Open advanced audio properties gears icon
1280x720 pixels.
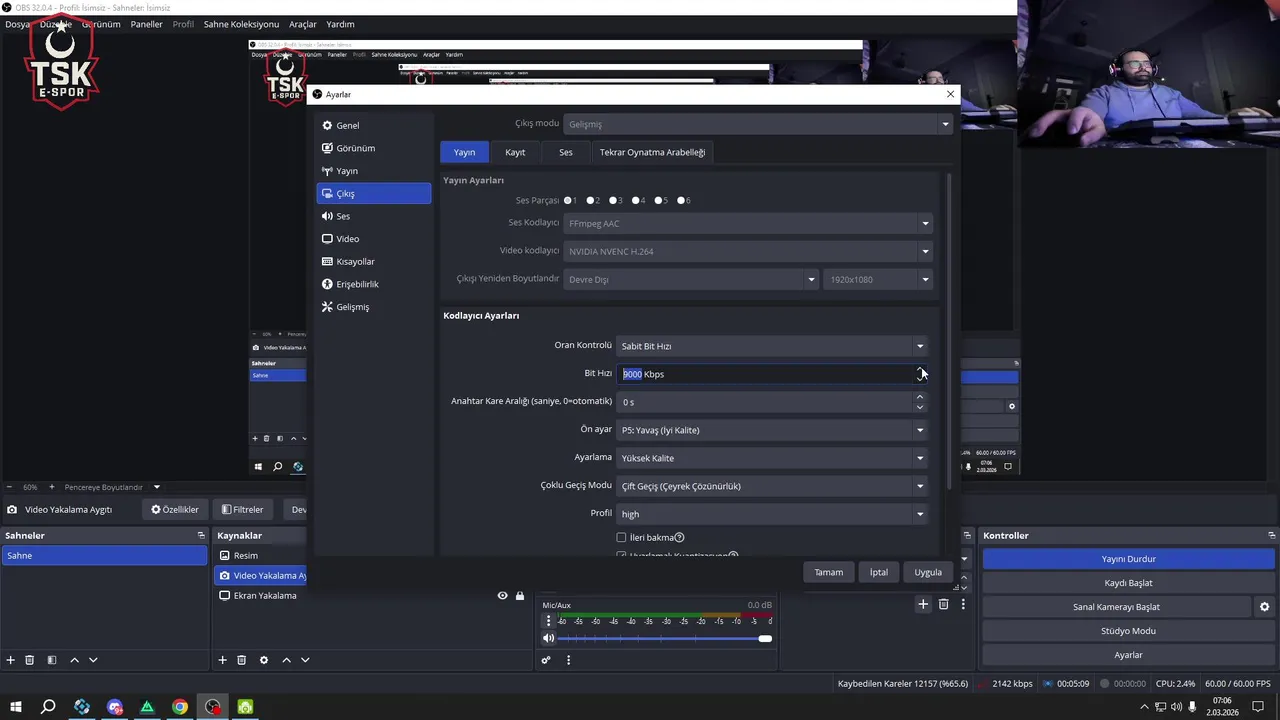546,660
